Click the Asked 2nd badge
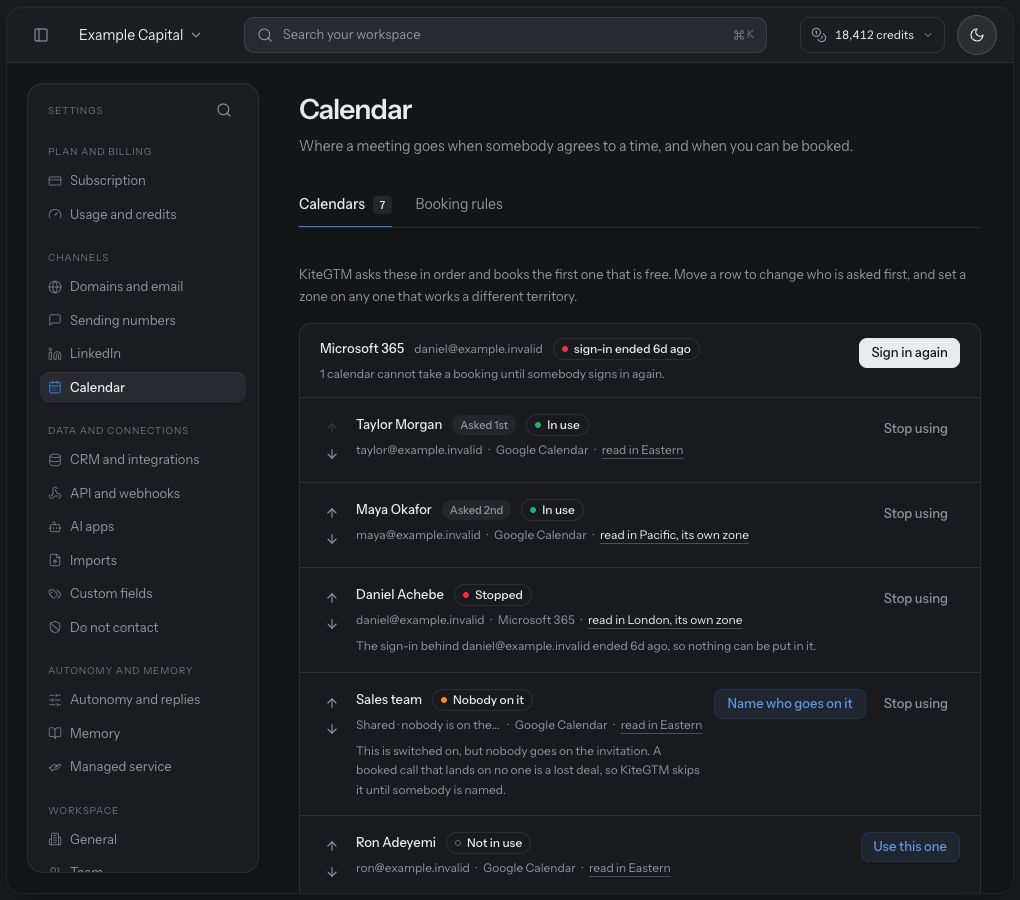 [x=476, y=510]
